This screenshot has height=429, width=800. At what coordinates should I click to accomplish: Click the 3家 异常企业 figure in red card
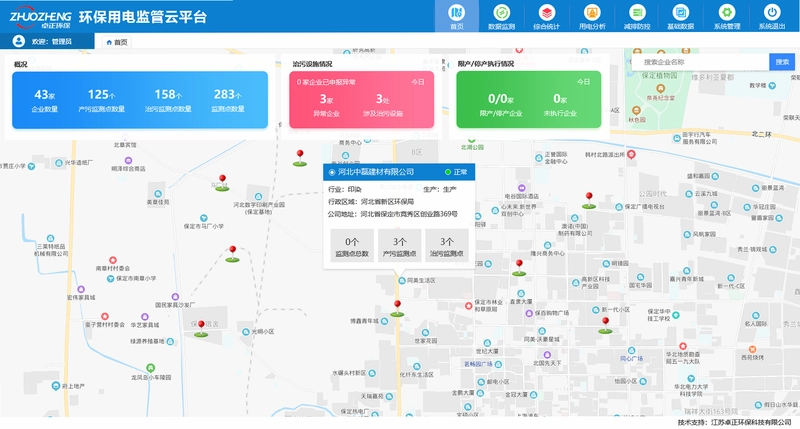click(327, 105)
